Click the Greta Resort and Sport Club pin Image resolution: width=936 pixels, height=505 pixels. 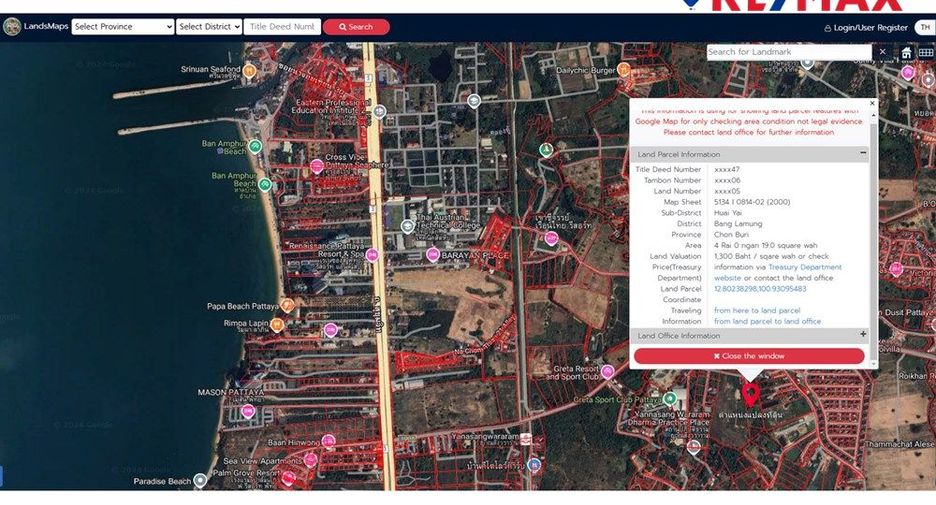pyautogui.click(x=608, y=372)
